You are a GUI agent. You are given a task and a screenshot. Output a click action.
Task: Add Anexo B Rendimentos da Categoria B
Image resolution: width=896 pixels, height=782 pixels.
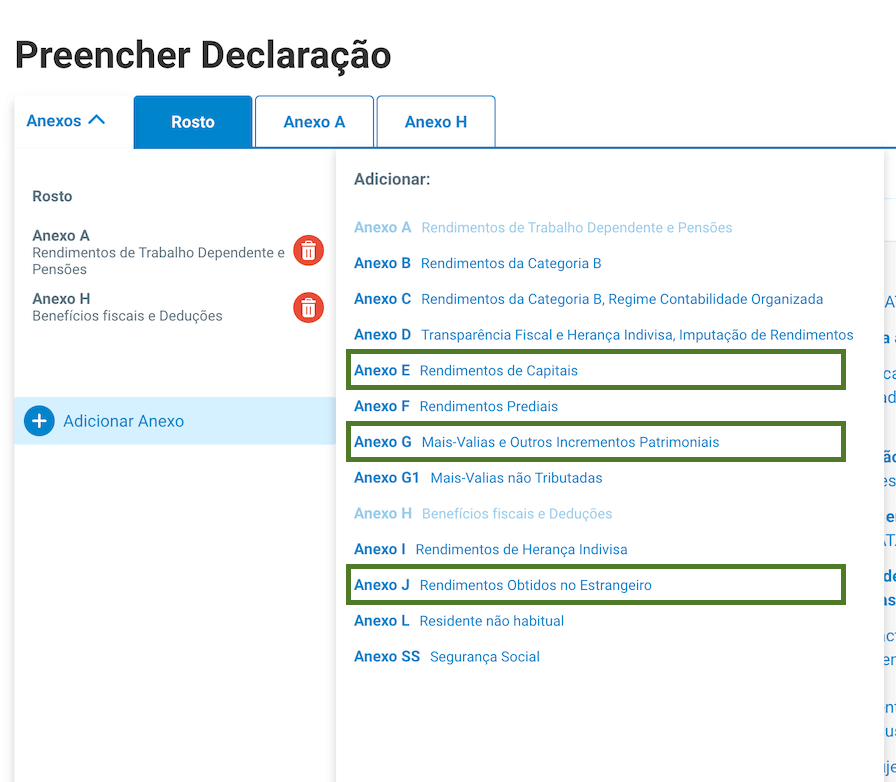[450, 263]
